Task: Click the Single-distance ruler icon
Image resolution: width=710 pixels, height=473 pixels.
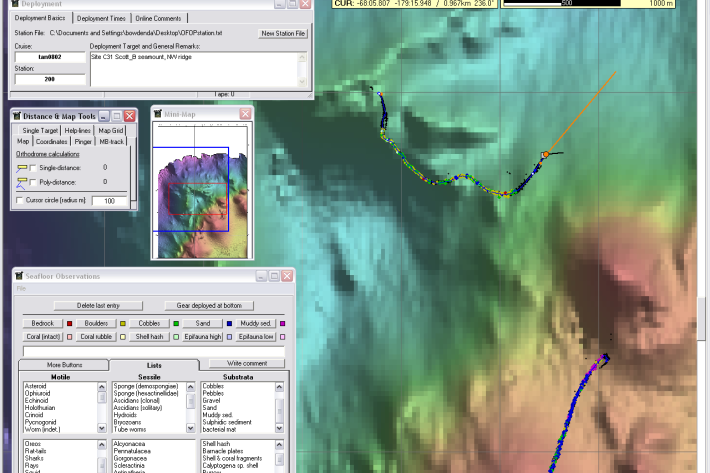Action: (x=22, y=167)
